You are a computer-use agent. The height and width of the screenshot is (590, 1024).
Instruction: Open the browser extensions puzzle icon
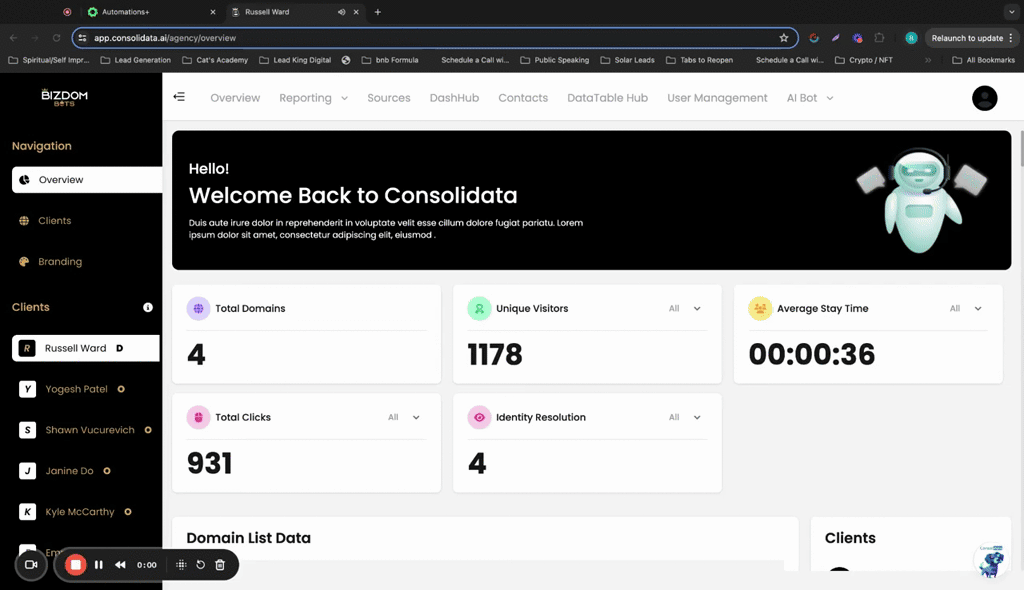(x=880, y=38)
